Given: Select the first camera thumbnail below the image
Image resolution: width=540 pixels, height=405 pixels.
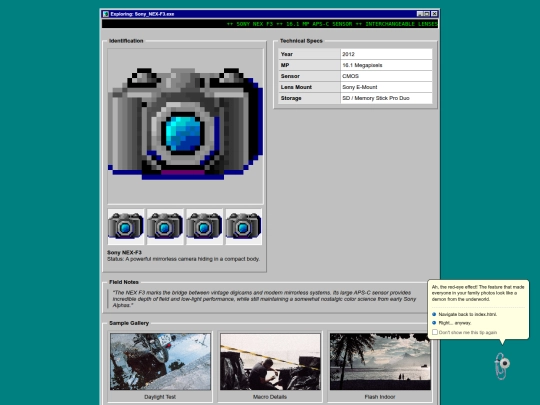Looking at the screenshot, I should pyautogui.click(x=126, y=227).
